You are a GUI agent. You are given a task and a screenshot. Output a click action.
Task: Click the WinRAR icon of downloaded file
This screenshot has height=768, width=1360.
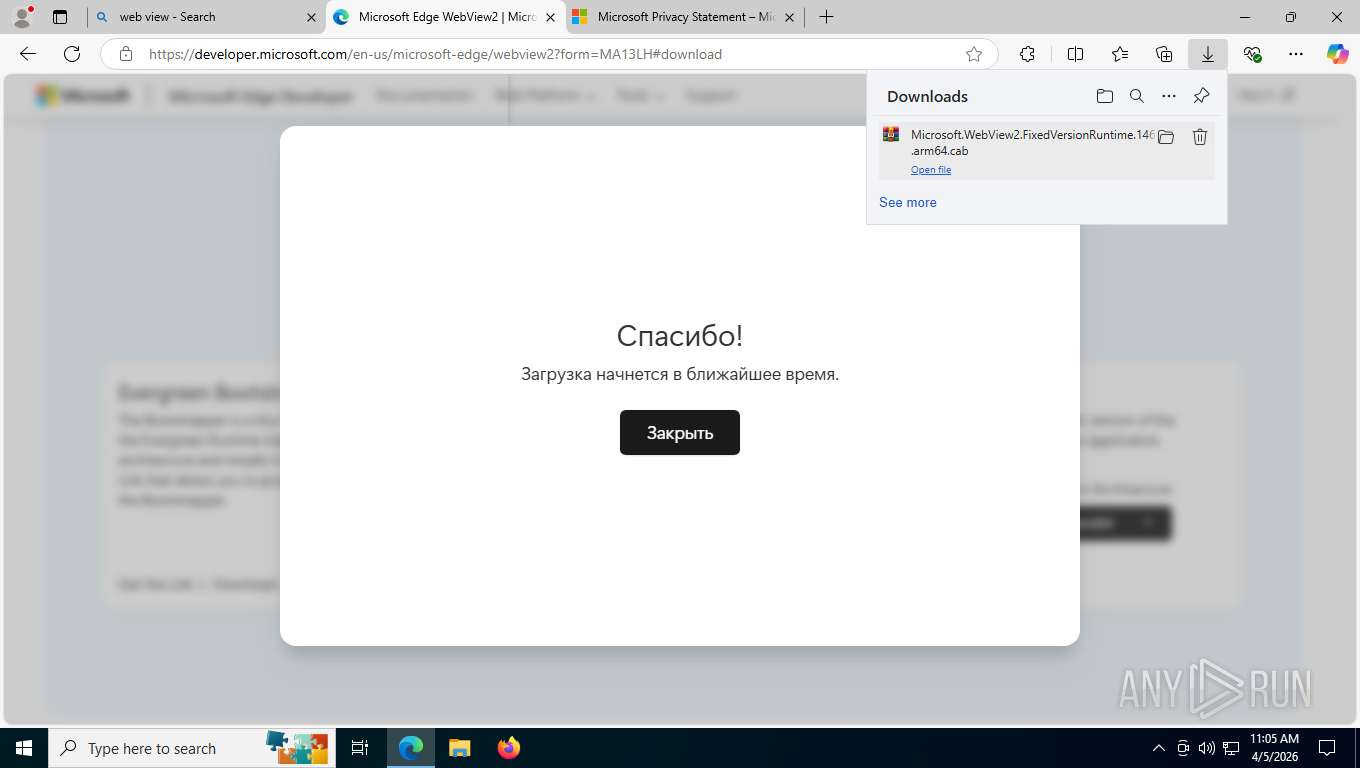pyautogui.click(x=891, y=134)
